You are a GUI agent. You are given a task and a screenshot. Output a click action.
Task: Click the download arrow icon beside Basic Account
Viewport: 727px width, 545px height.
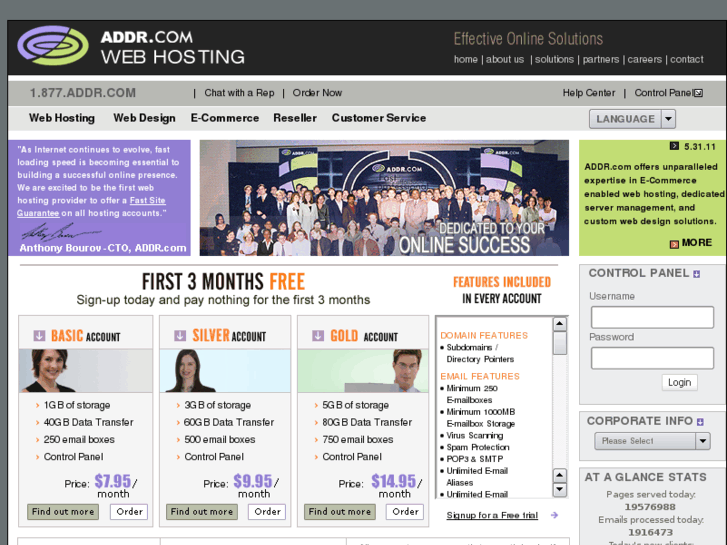point(39,335)
